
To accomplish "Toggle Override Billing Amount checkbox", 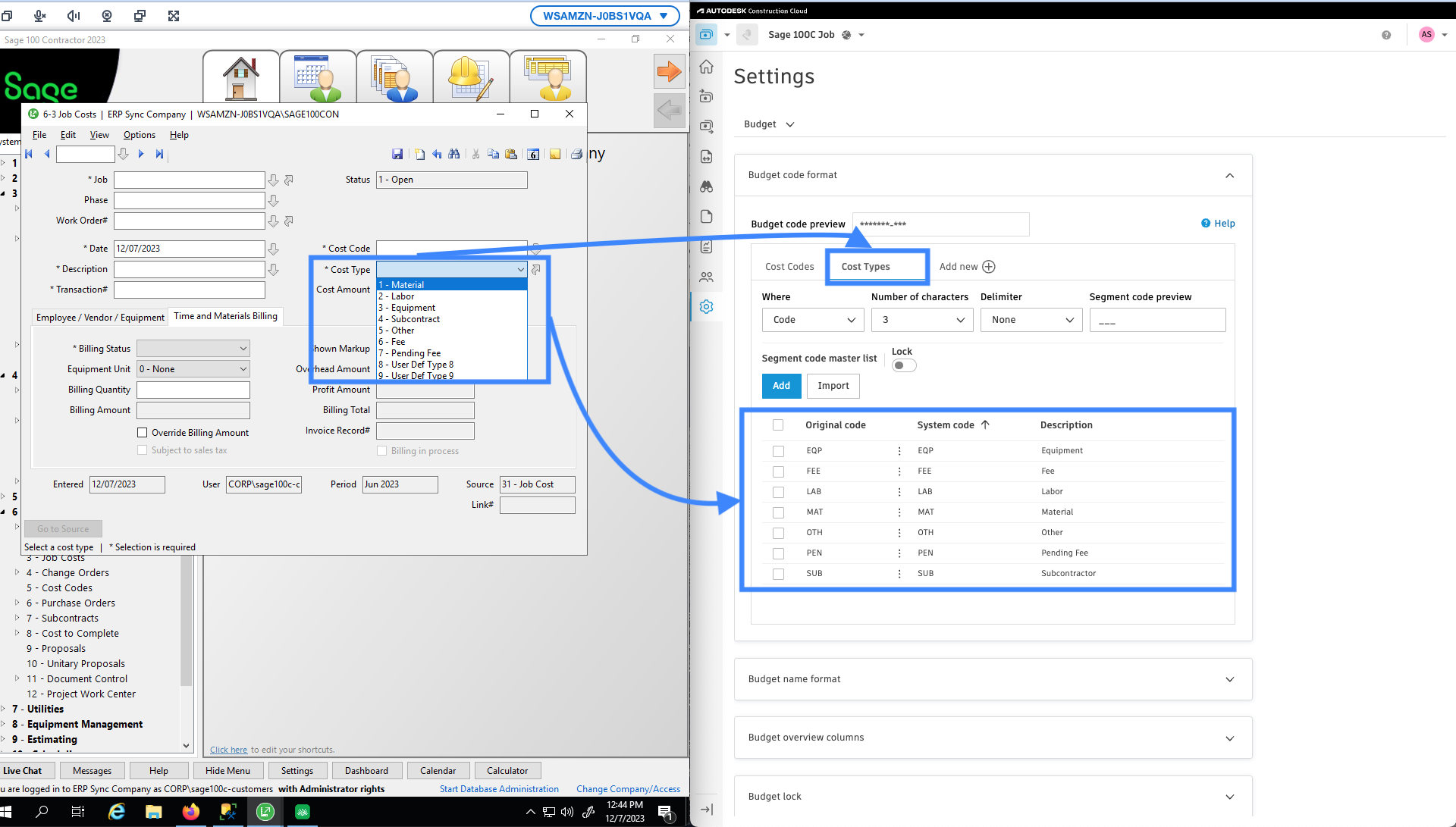I will pyautogui.click(x=142, y=433).
